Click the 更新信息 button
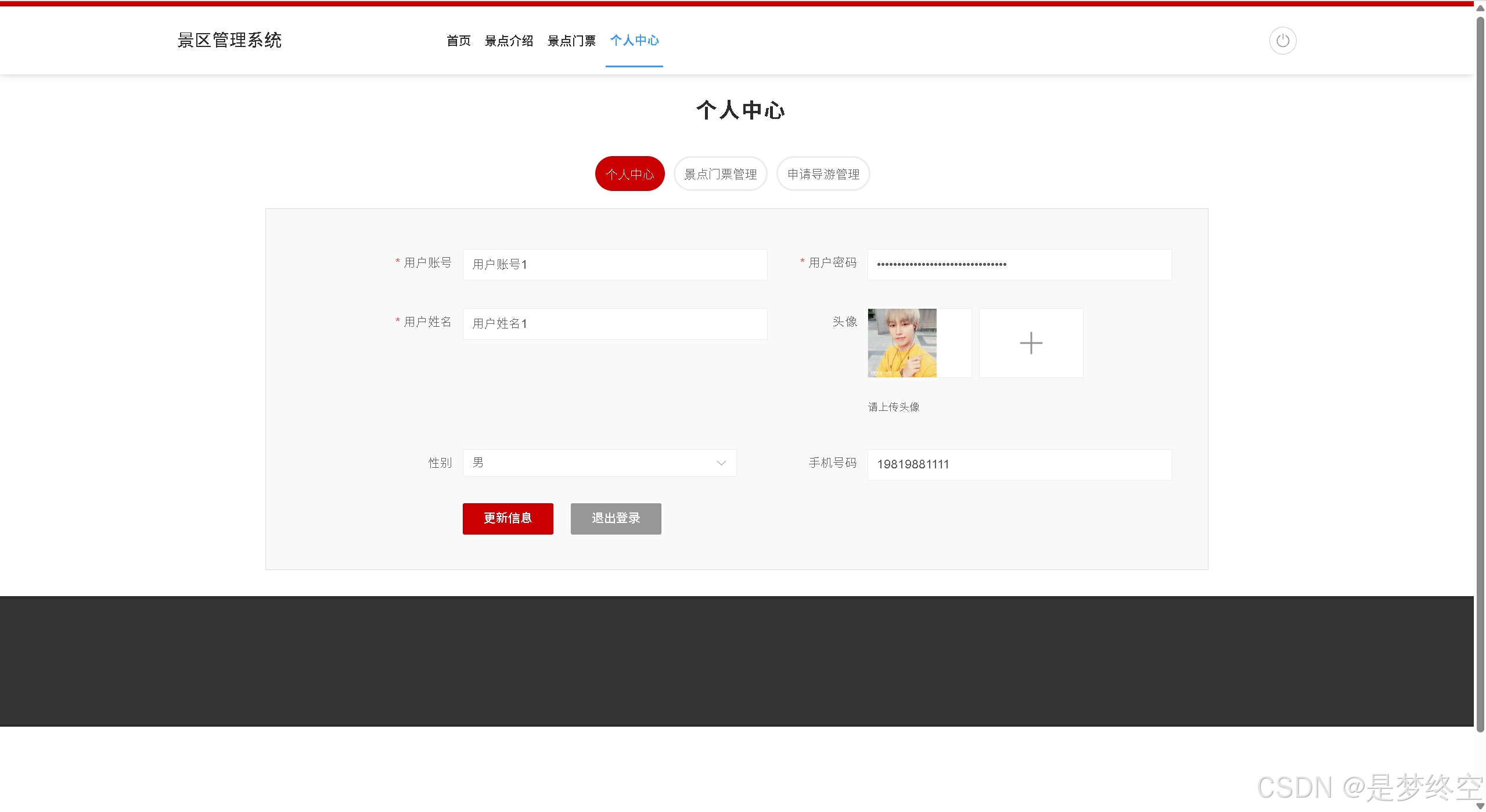 [508, 518]
